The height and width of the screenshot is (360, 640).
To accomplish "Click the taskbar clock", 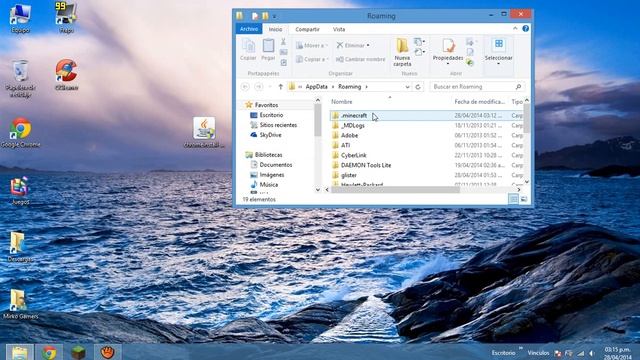I will click(617, 353).
